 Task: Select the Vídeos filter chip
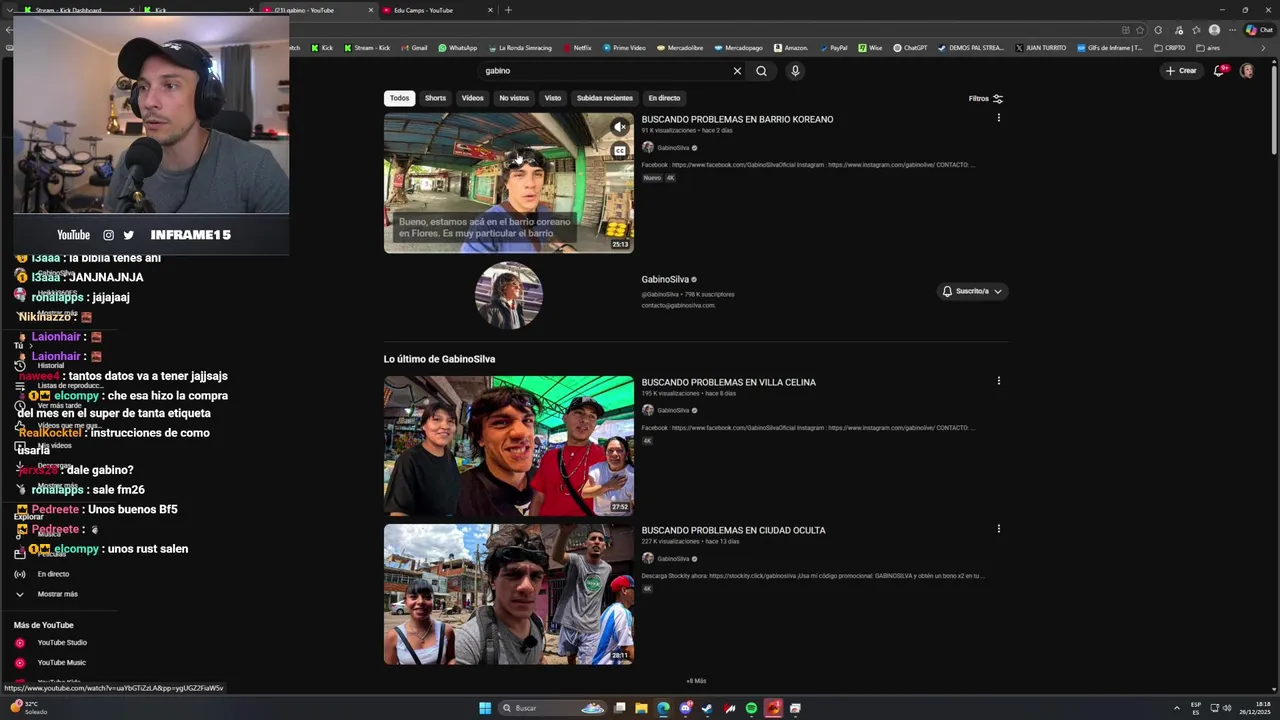[472, 98]
